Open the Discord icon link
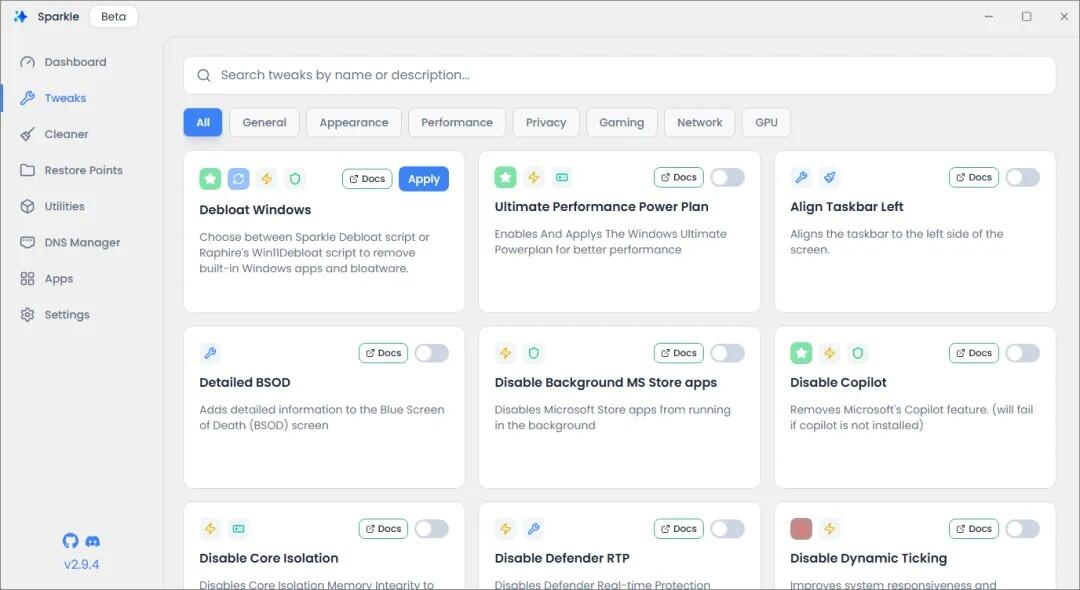 point(92,541)
